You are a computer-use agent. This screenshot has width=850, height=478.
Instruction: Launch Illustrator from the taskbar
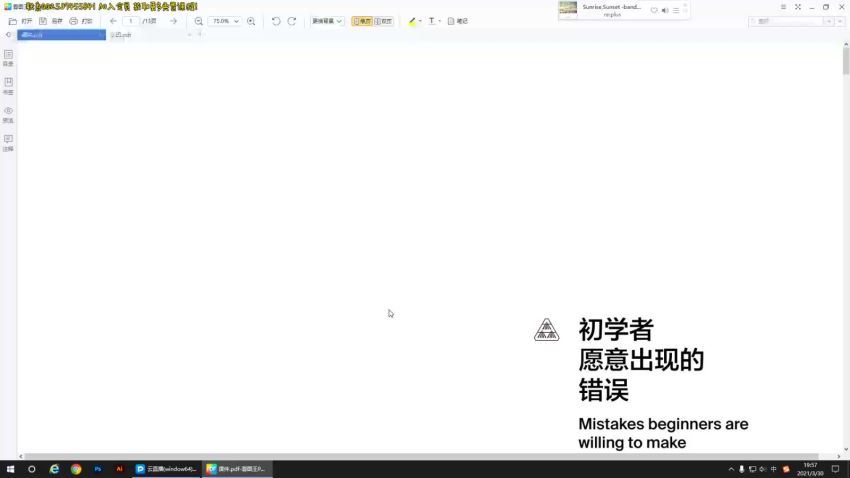119,469
